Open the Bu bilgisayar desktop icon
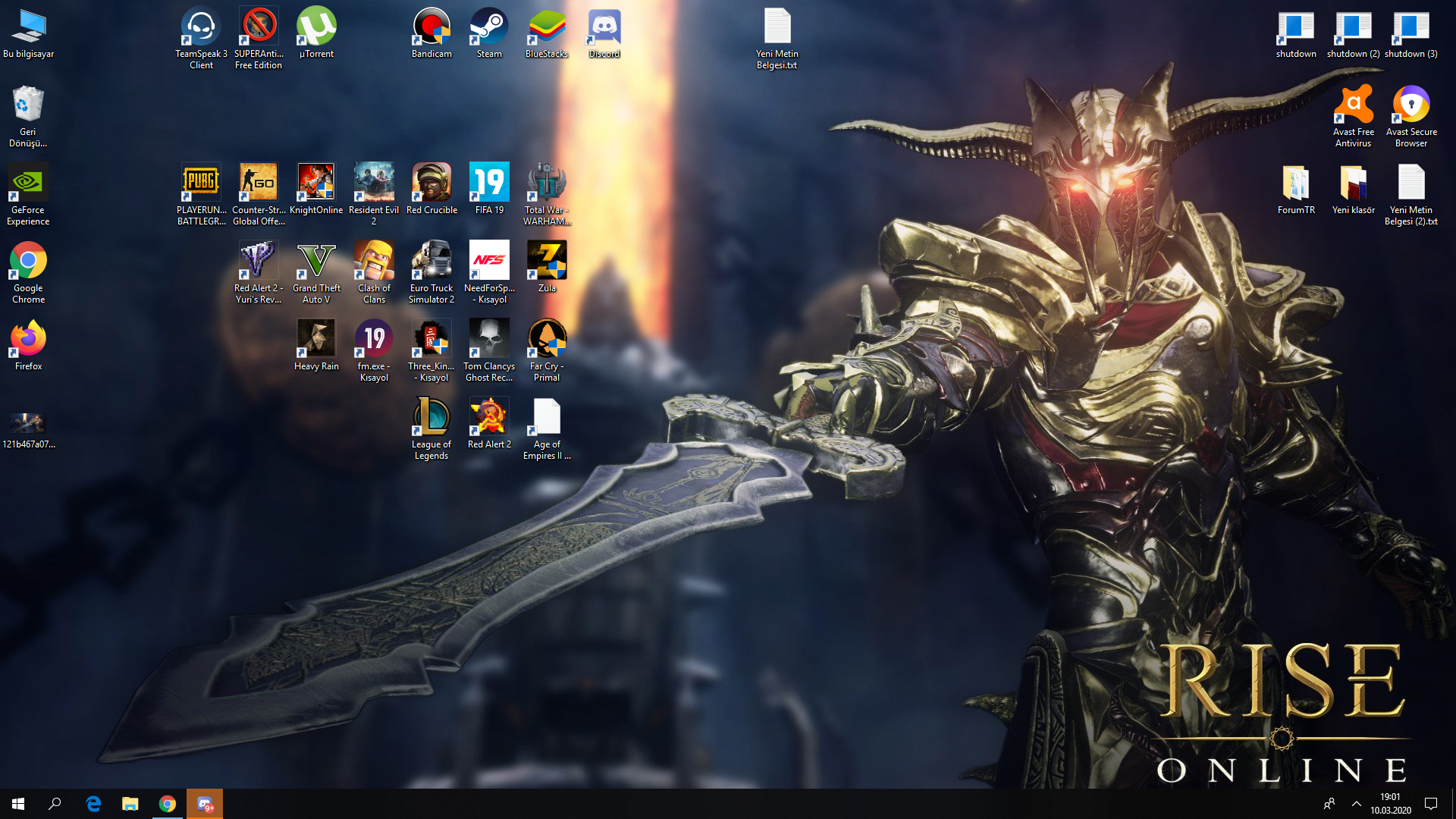The image size is (1456, 819). pos(29,34)
